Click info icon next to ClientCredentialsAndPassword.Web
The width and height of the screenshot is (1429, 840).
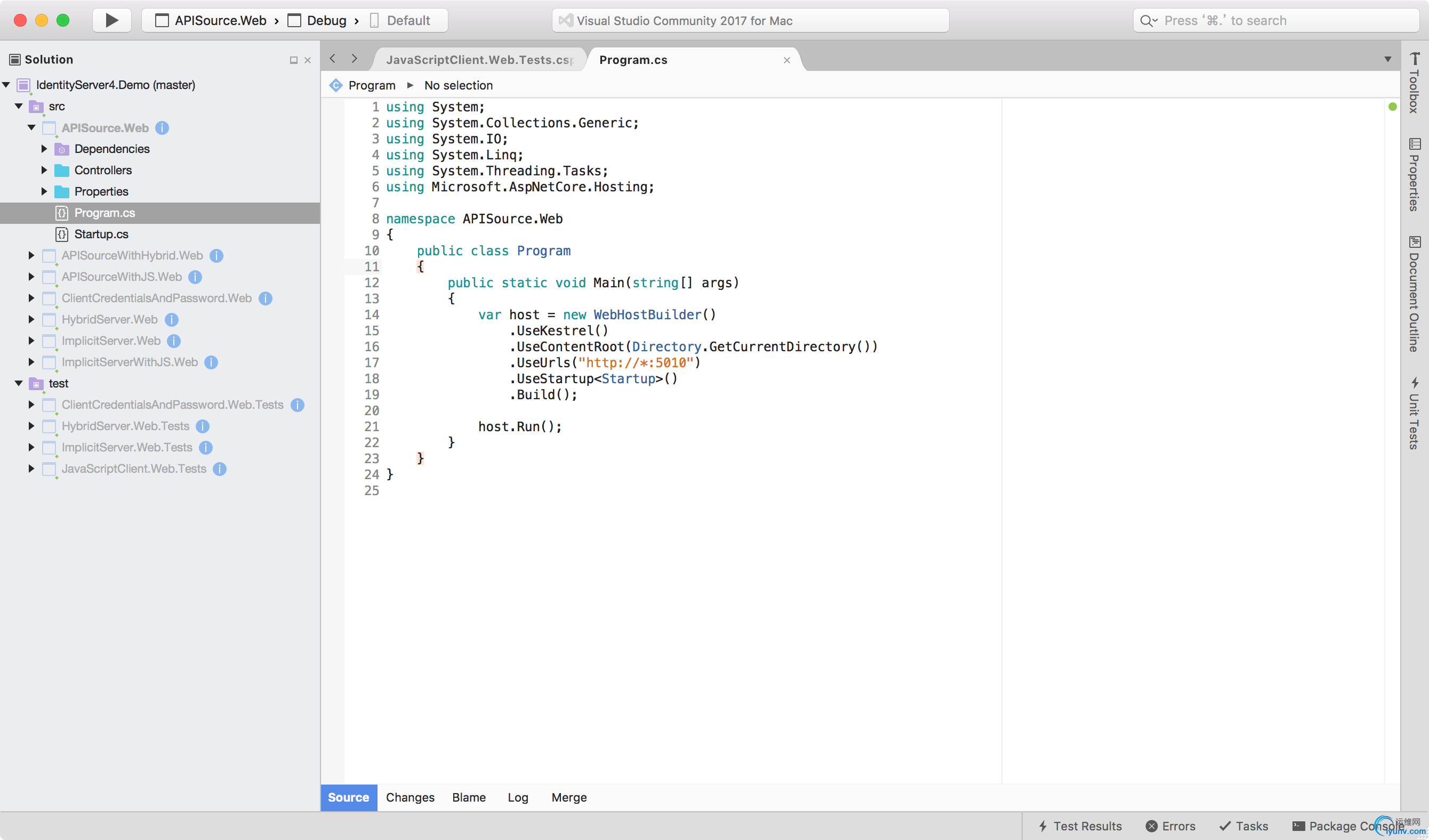click(266, 298)
